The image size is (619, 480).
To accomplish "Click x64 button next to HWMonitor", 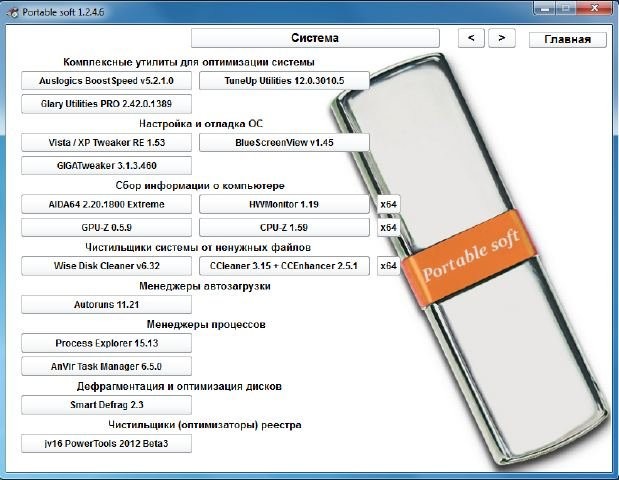I will (388, 204).
